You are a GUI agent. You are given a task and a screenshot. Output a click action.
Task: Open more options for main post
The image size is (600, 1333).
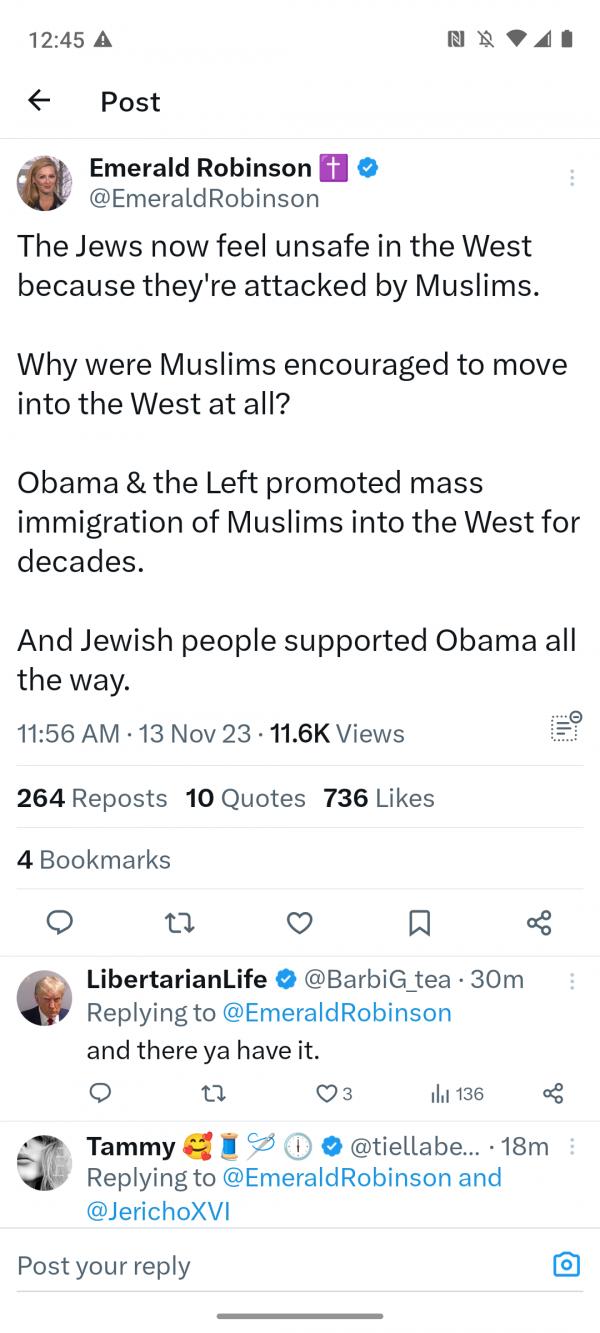[571, 178]
